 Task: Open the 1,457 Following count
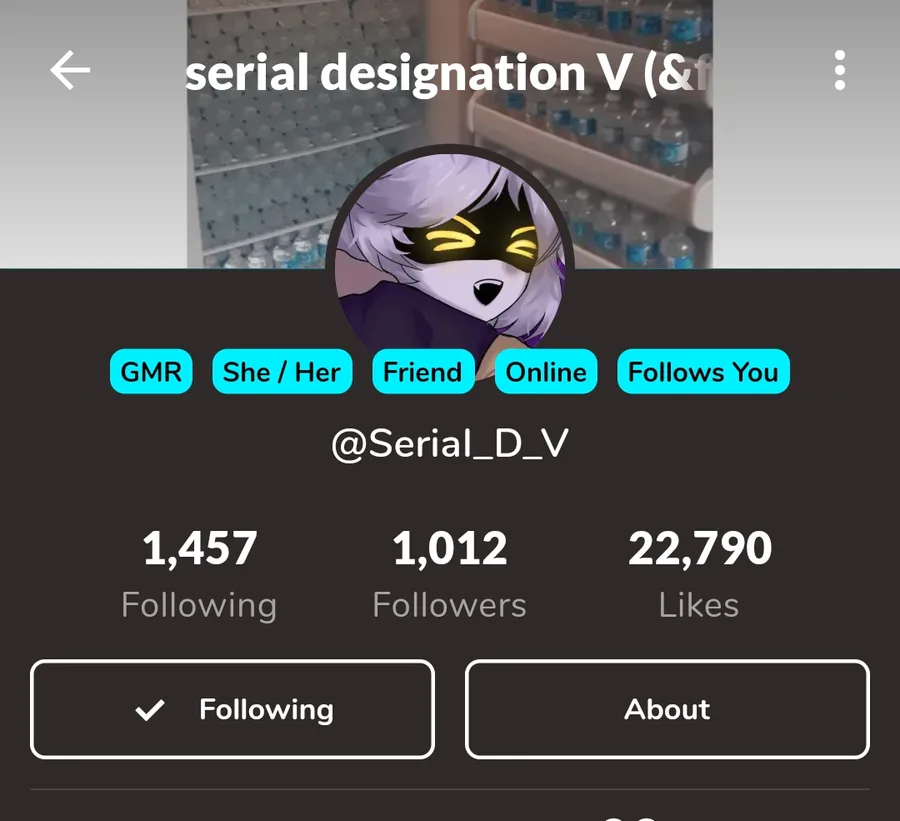click(200, 548)
